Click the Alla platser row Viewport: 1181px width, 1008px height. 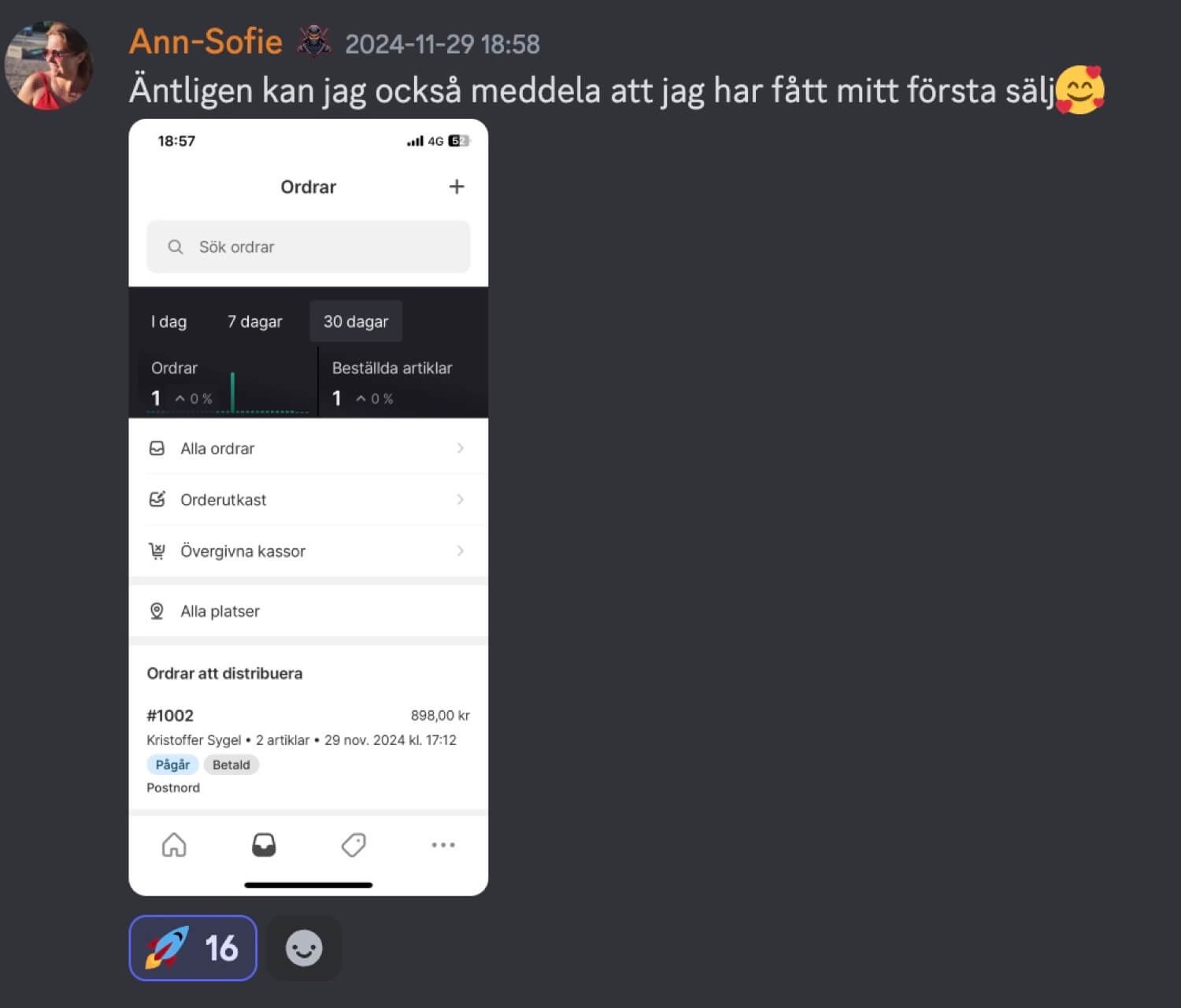click(x=308, y=611)
